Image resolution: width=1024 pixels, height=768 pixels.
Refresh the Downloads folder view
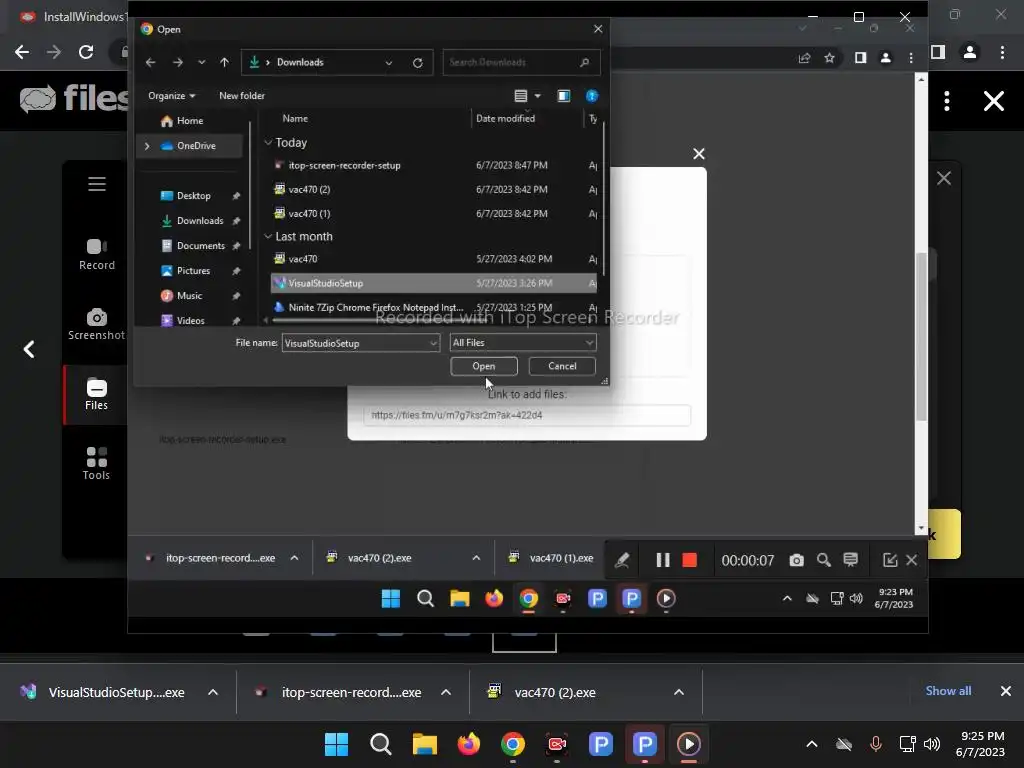click(x=418, y=63)
